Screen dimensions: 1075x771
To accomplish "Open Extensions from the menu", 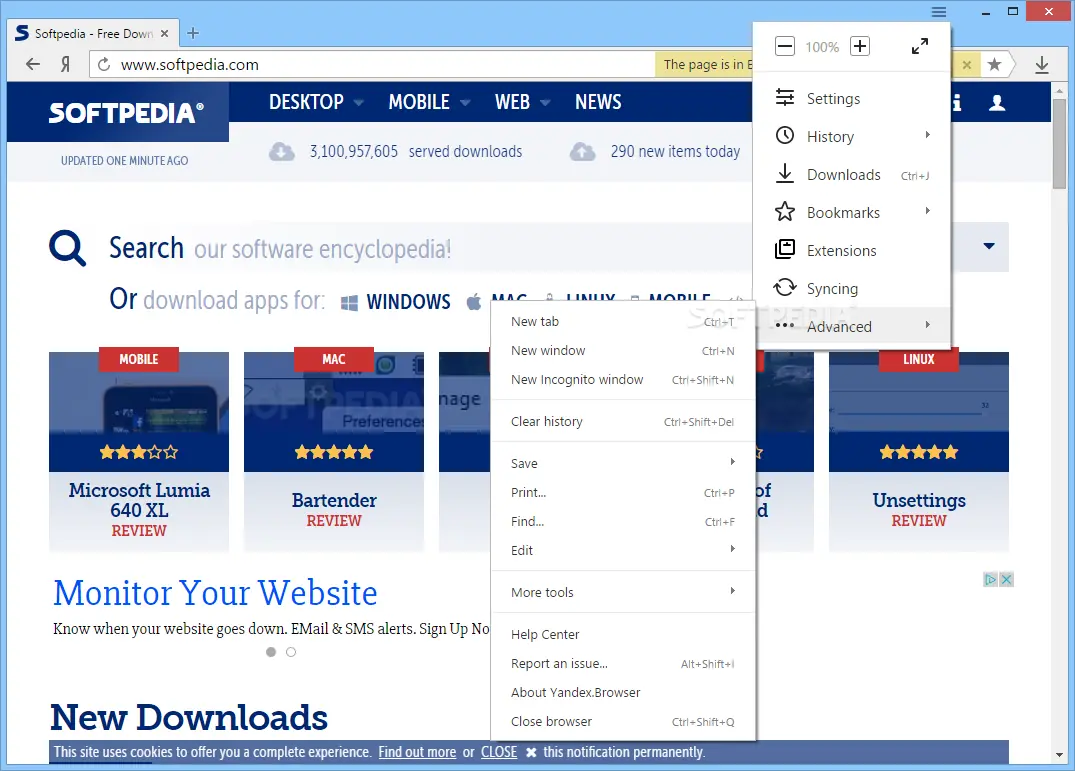I will (x=851, y=251).
